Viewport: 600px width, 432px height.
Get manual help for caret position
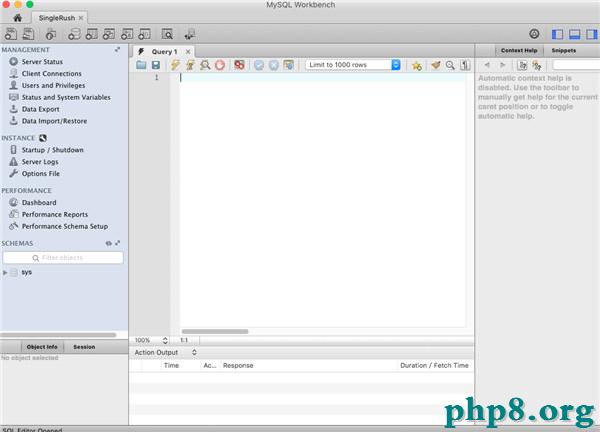point(522,65)
